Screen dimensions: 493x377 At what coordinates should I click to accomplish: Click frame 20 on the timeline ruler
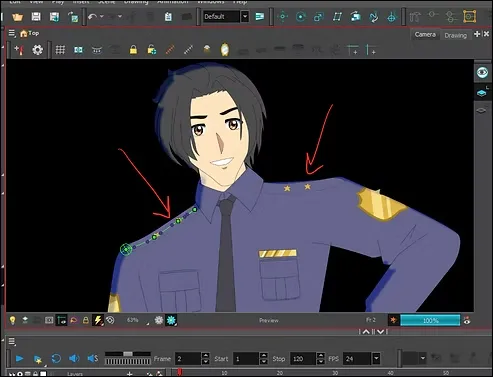pyautogui.click(x=280, y=373)
